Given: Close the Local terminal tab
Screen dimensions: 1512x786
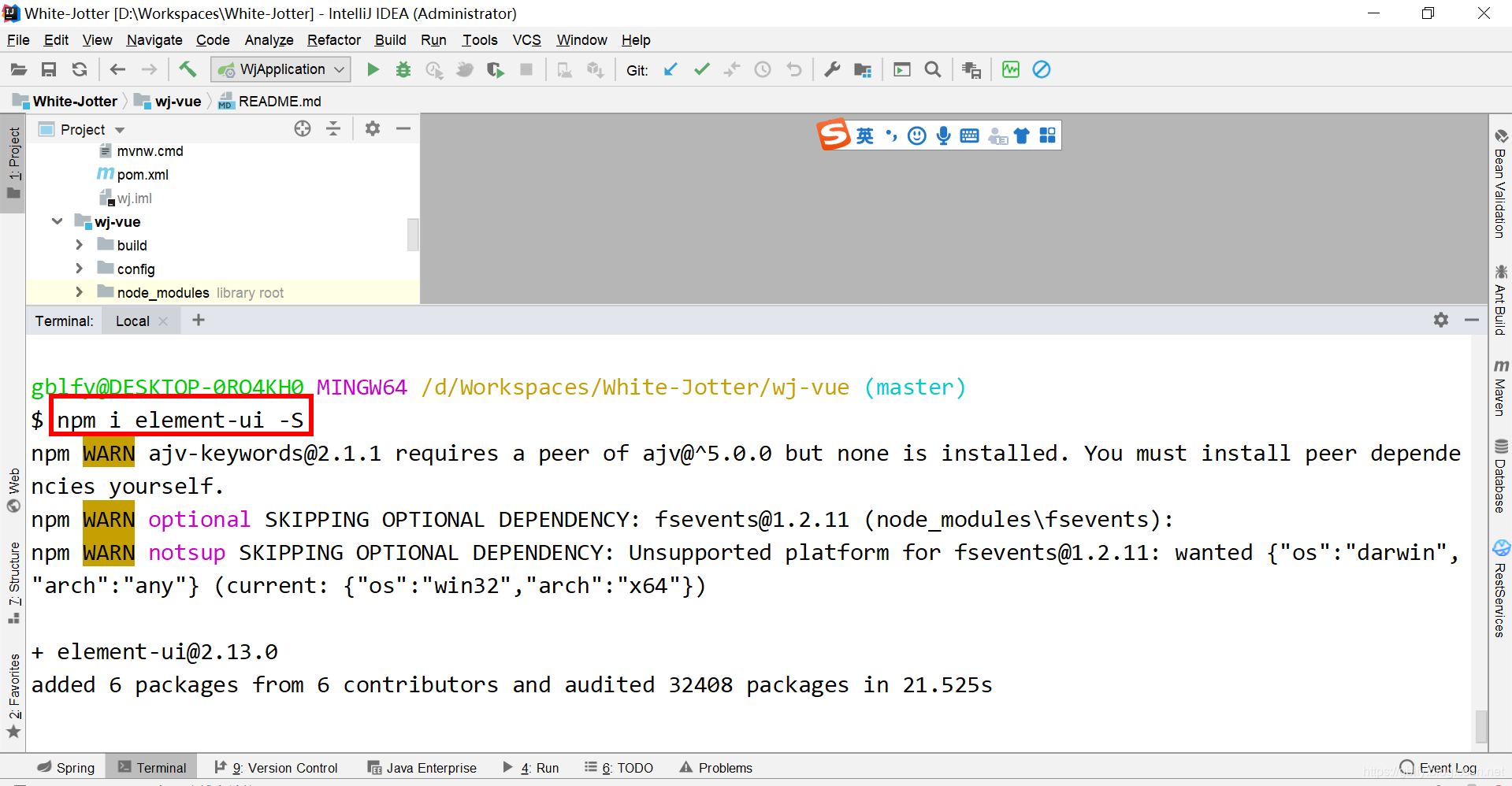Looking at the screenshot, I should tap(163, 321).
